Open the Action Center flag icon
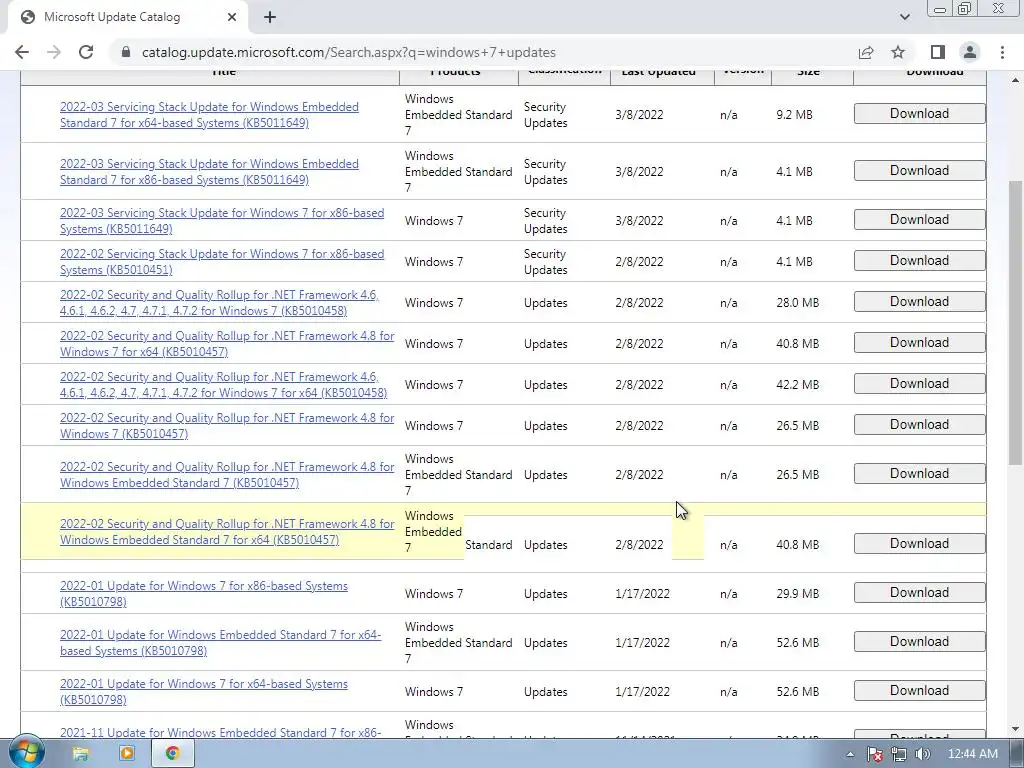 [875, 754]
